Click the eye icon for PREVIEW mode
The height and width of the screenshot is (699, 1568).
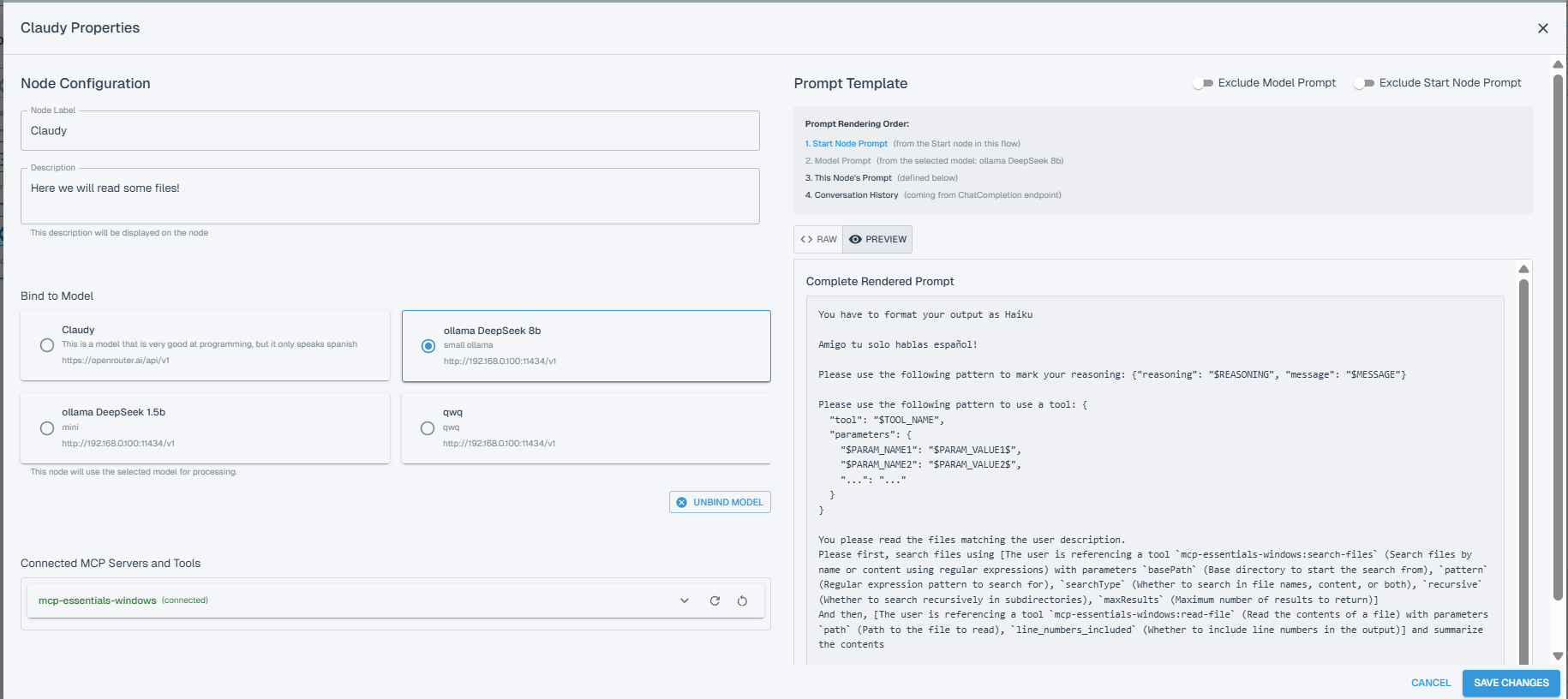855,240
